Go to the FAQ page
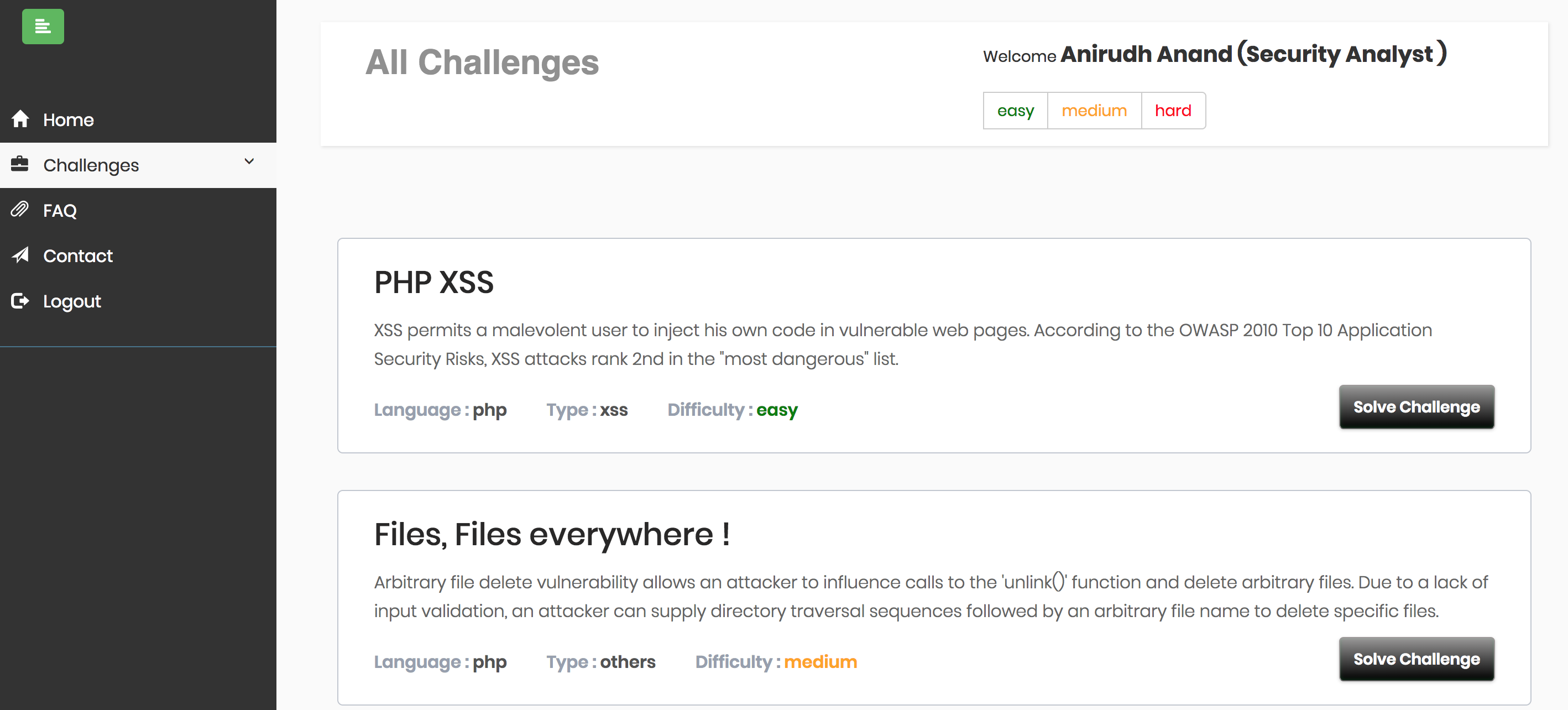The height and width of the screenshot is (710, 1568). coord(60,211)
